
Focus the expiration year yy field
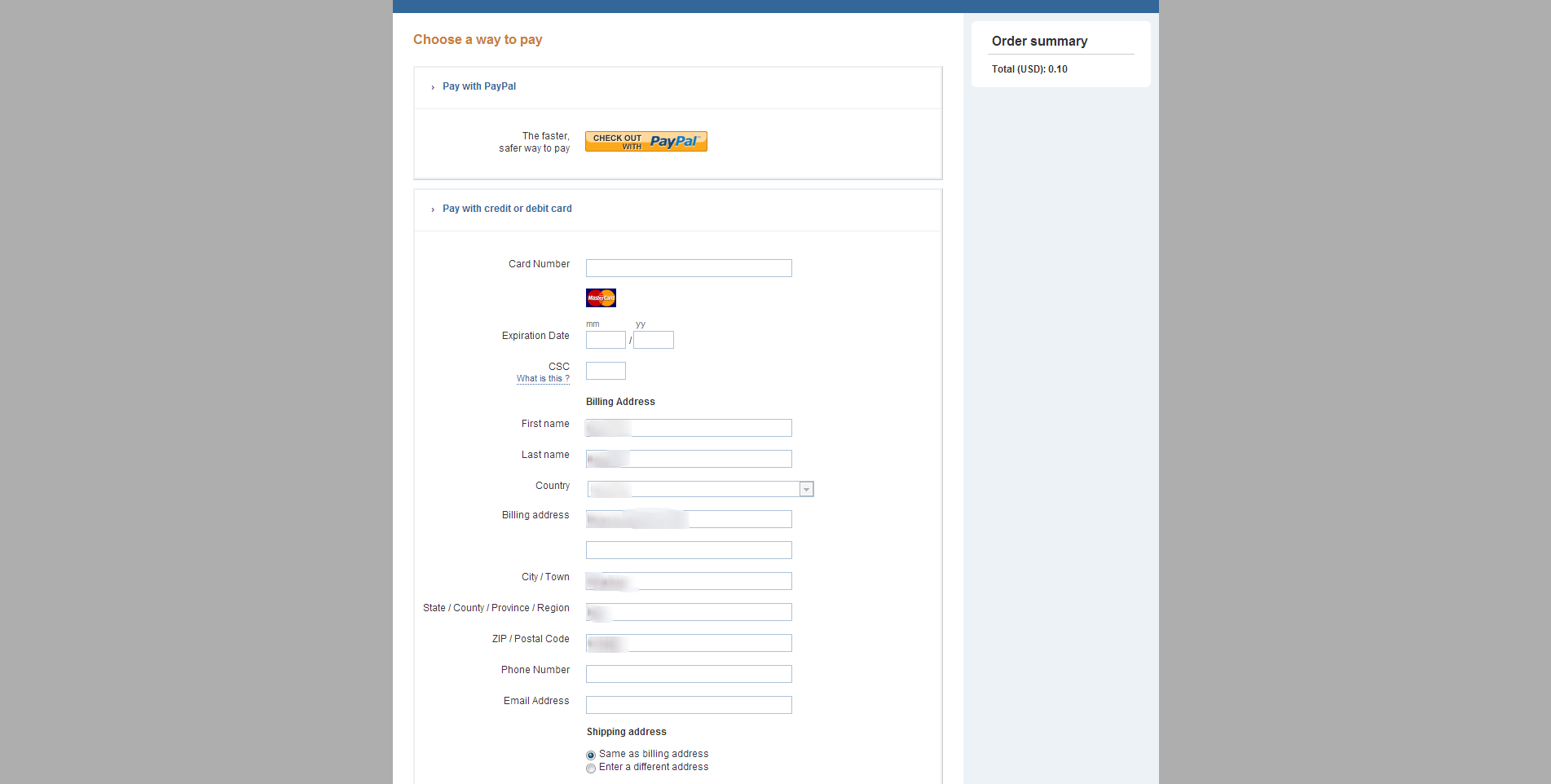[654, 340]
